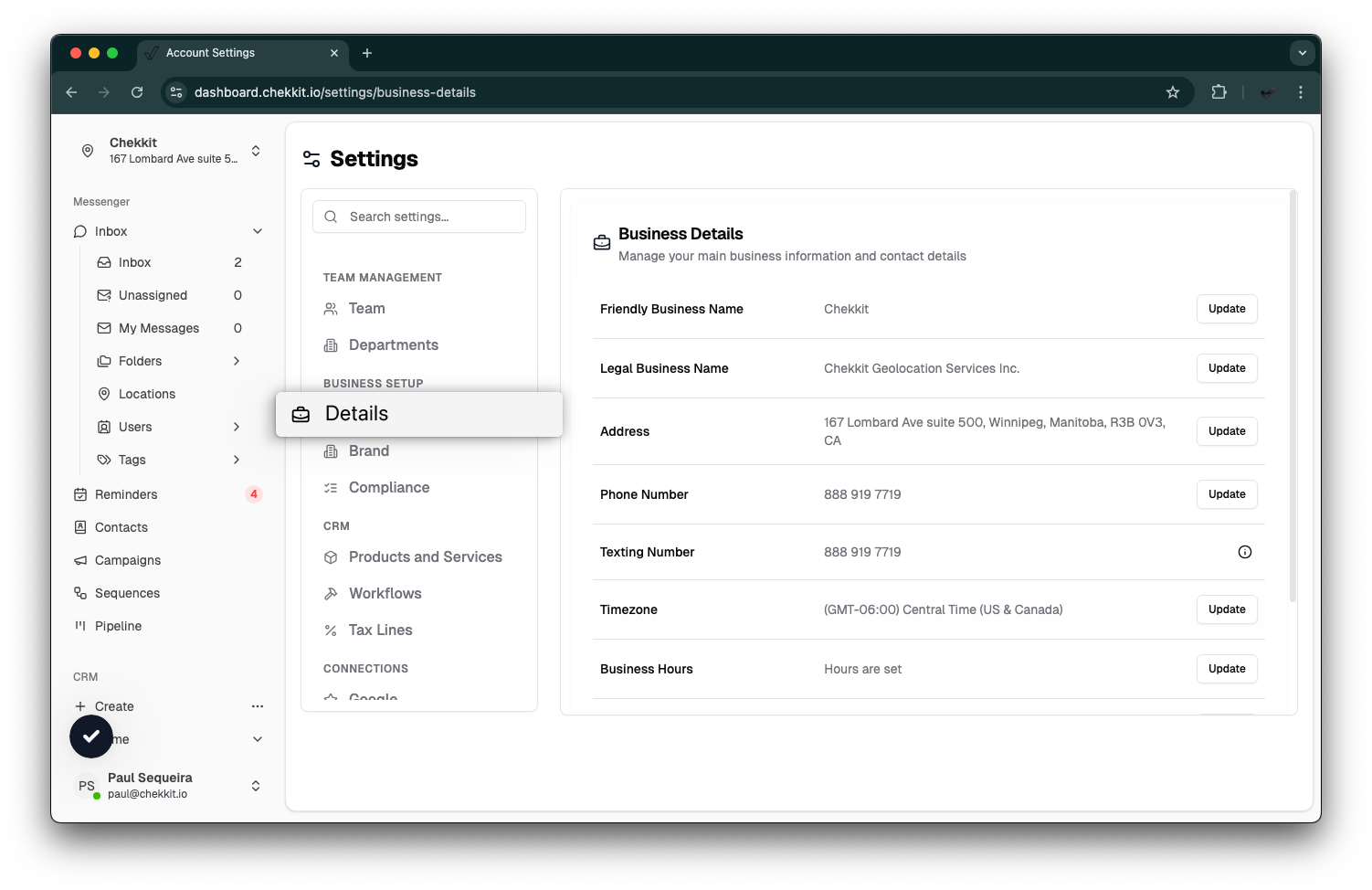Click the Pipeline icon in sidebar
Viewport: 1372px width, 890px height.
pyautogui.click(x=80, y=626)
